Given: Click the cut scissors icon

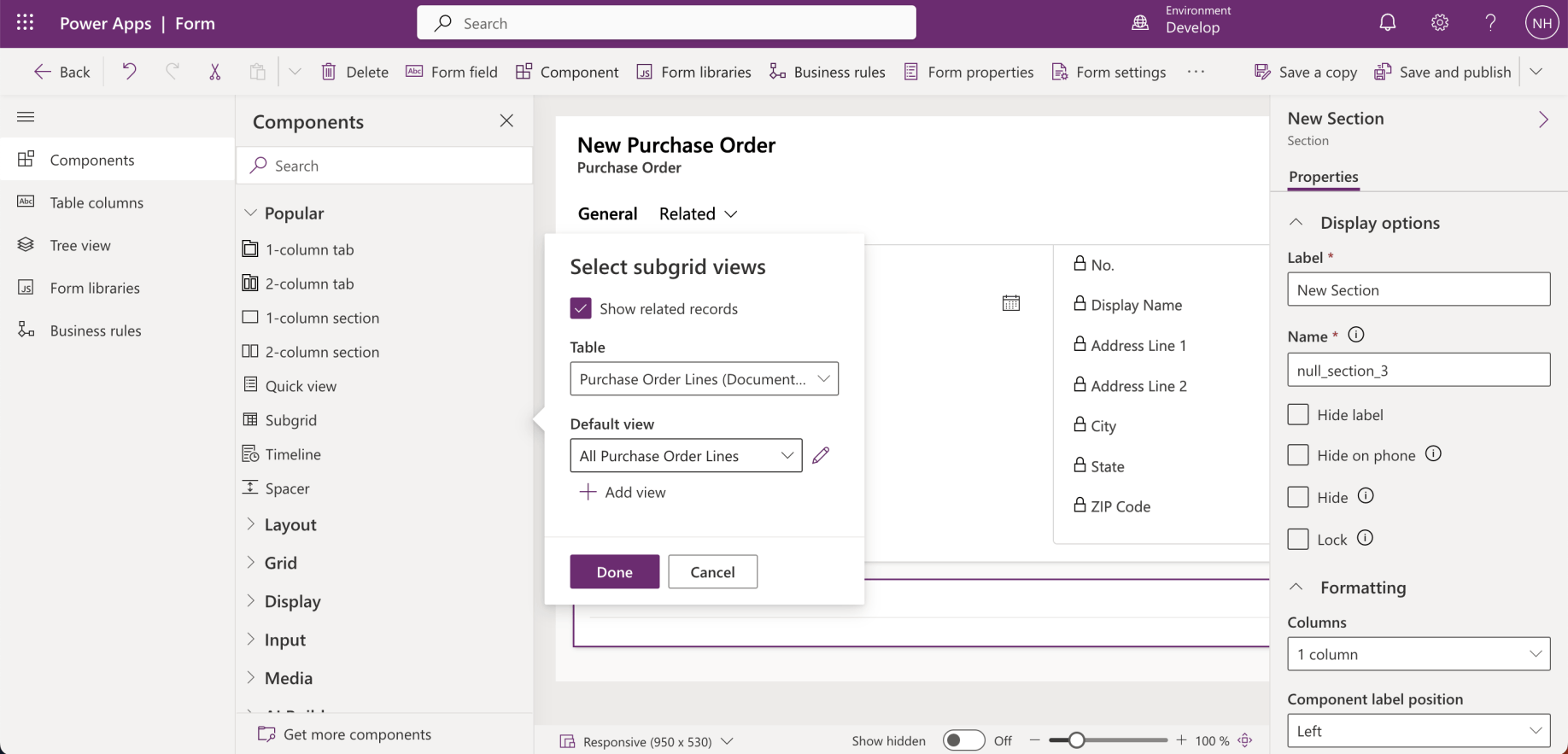Looking at the screenshot, I should pyautogui.click(x=215, y=72).
